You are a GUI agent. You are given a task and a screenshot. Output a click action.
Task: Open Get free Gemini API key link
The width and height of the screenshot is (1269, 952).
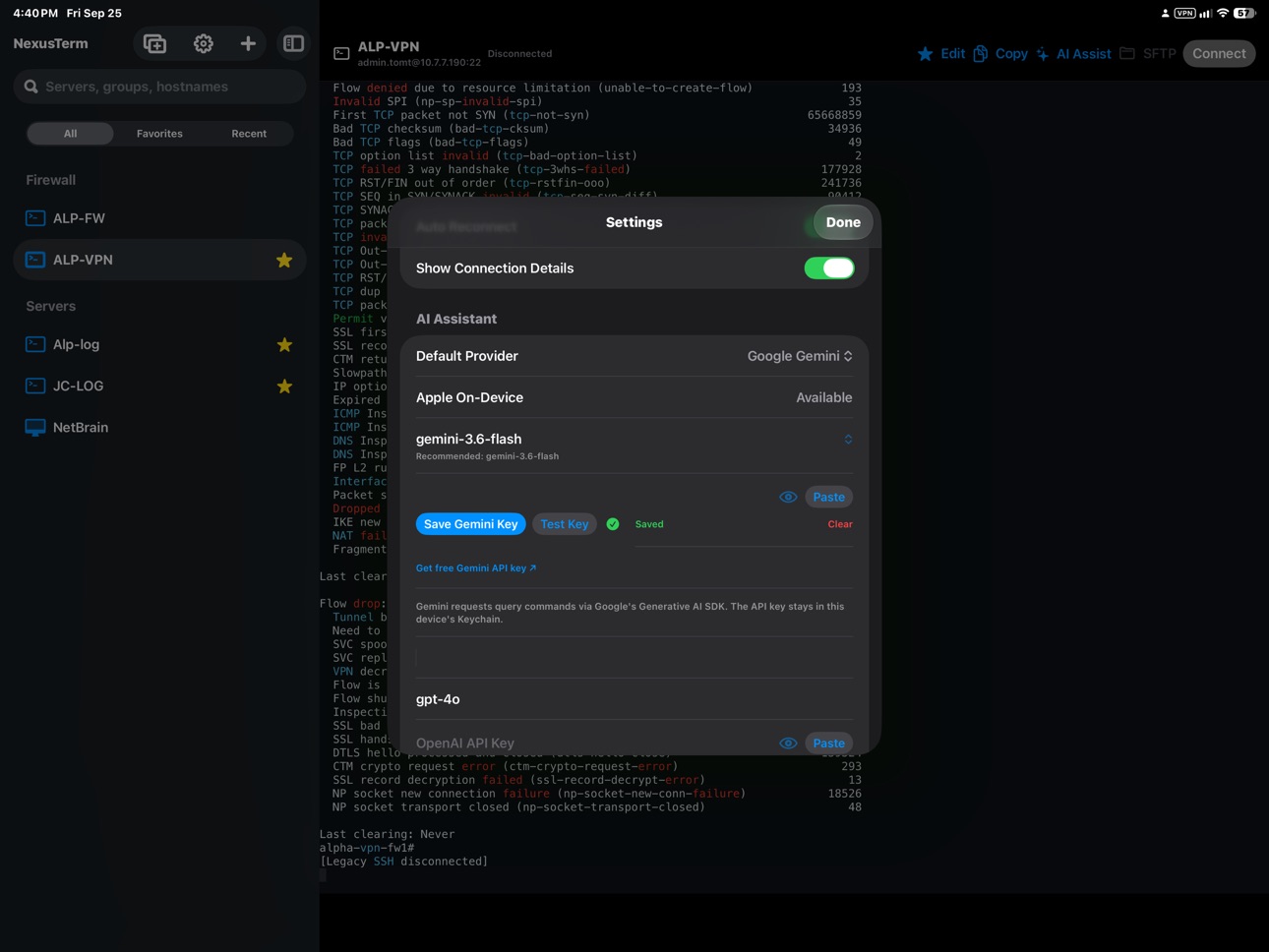point(476,568)
